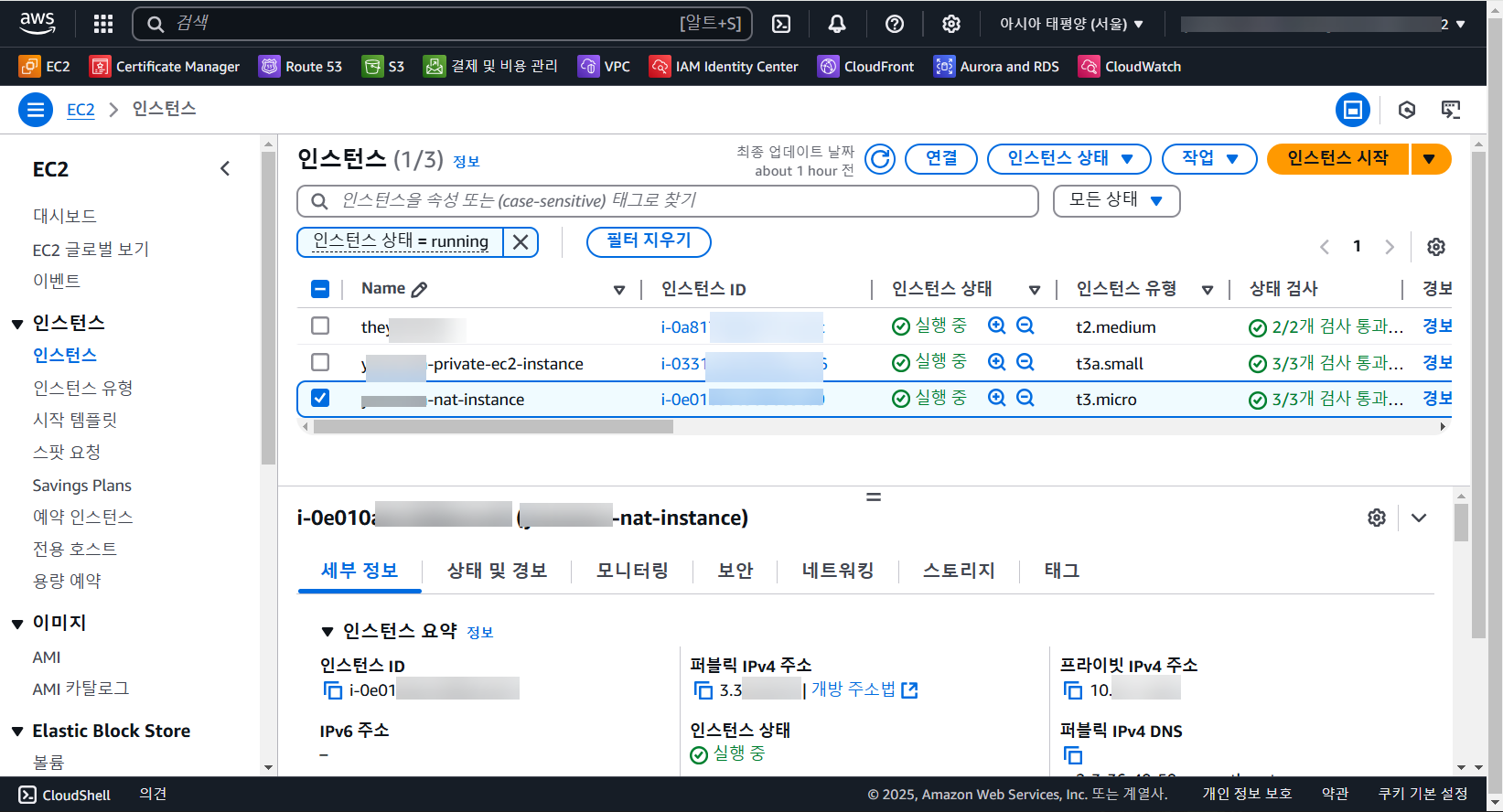
Task: Open the help question mark icon
Action: pos(895,24)
